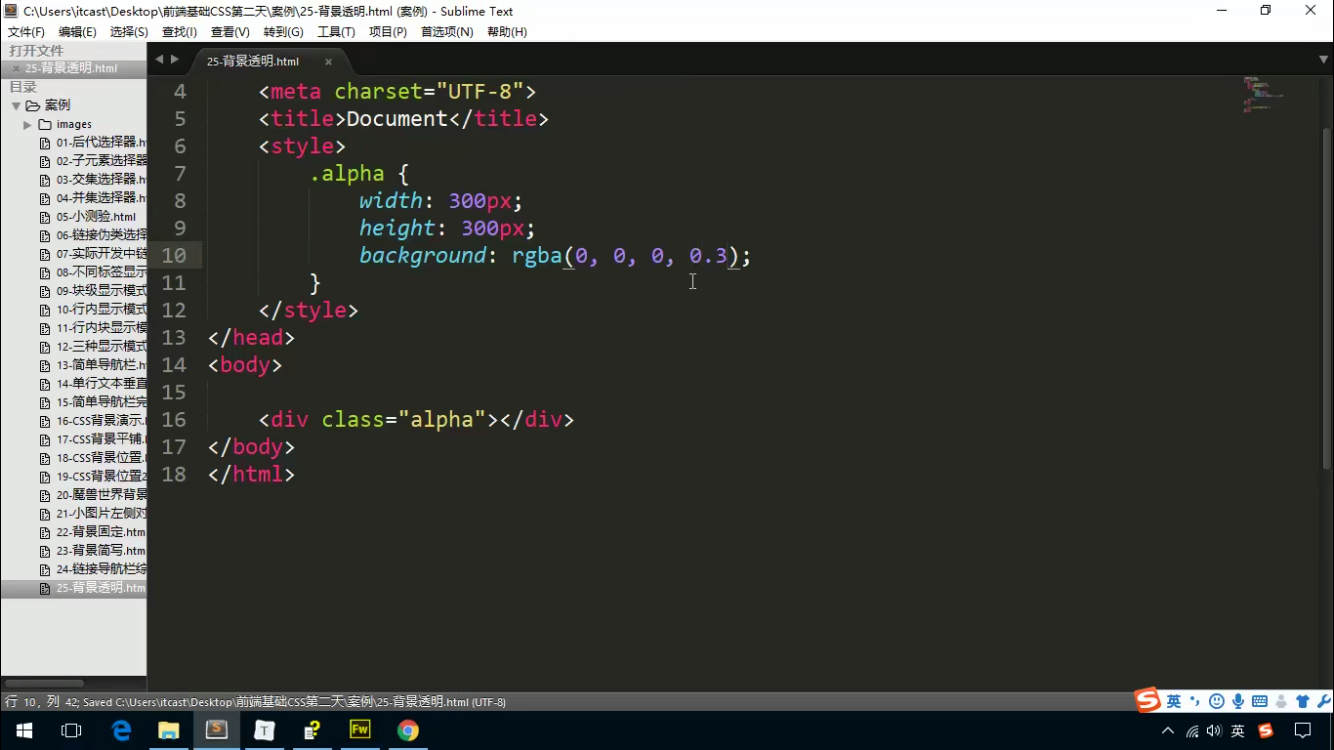Open Sogou skin shirt icon

(1302, 701)
